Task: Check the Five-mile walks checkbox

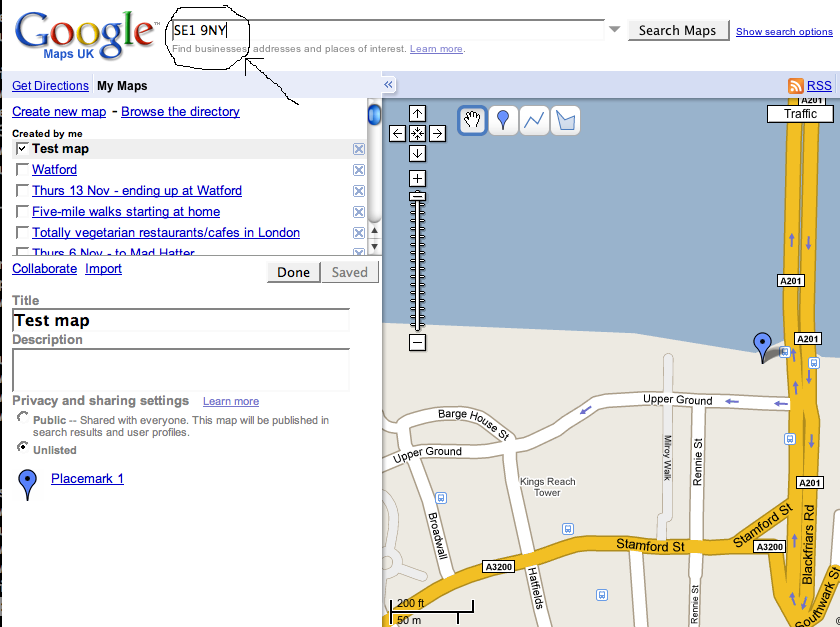Action: tap(22, 212)
